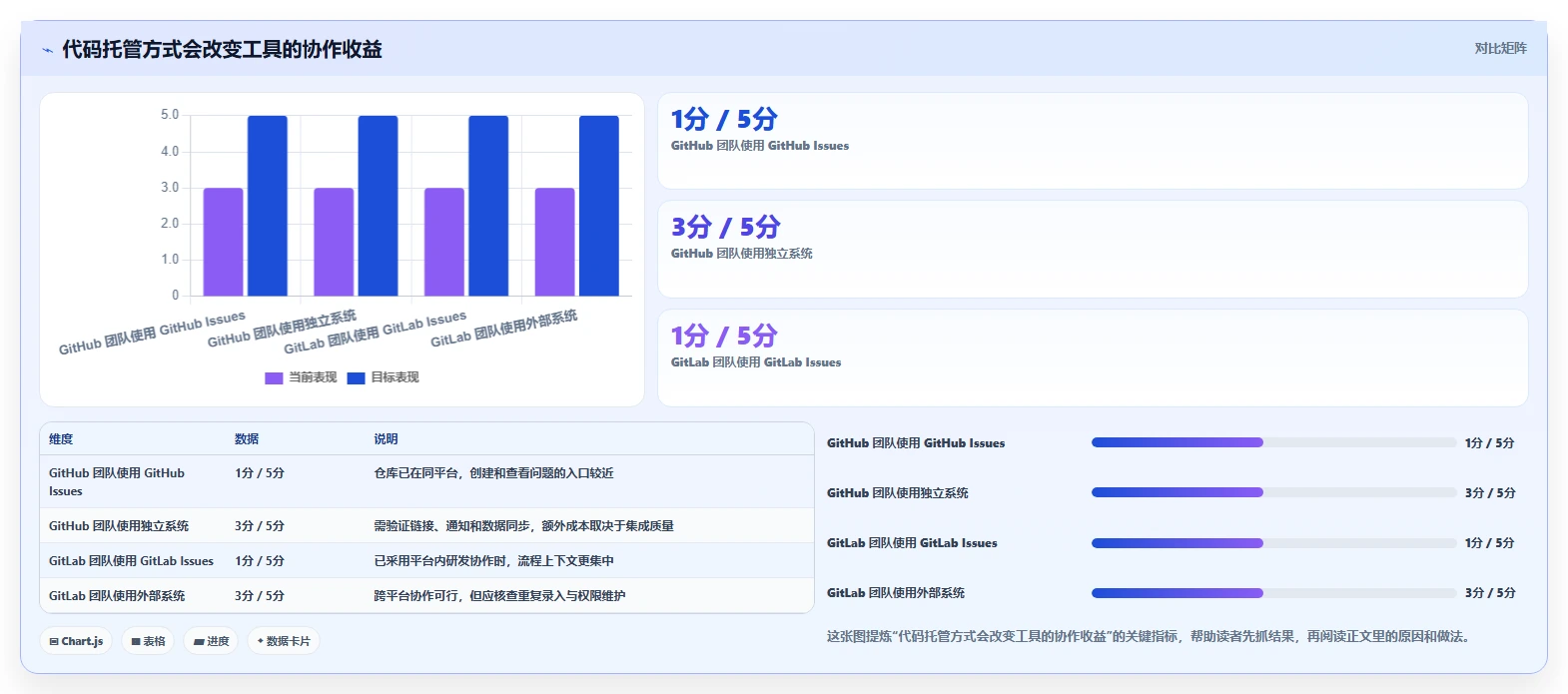Click the Chart.js tag pill
Viewport: 1568px width, 694px height.
76,641
